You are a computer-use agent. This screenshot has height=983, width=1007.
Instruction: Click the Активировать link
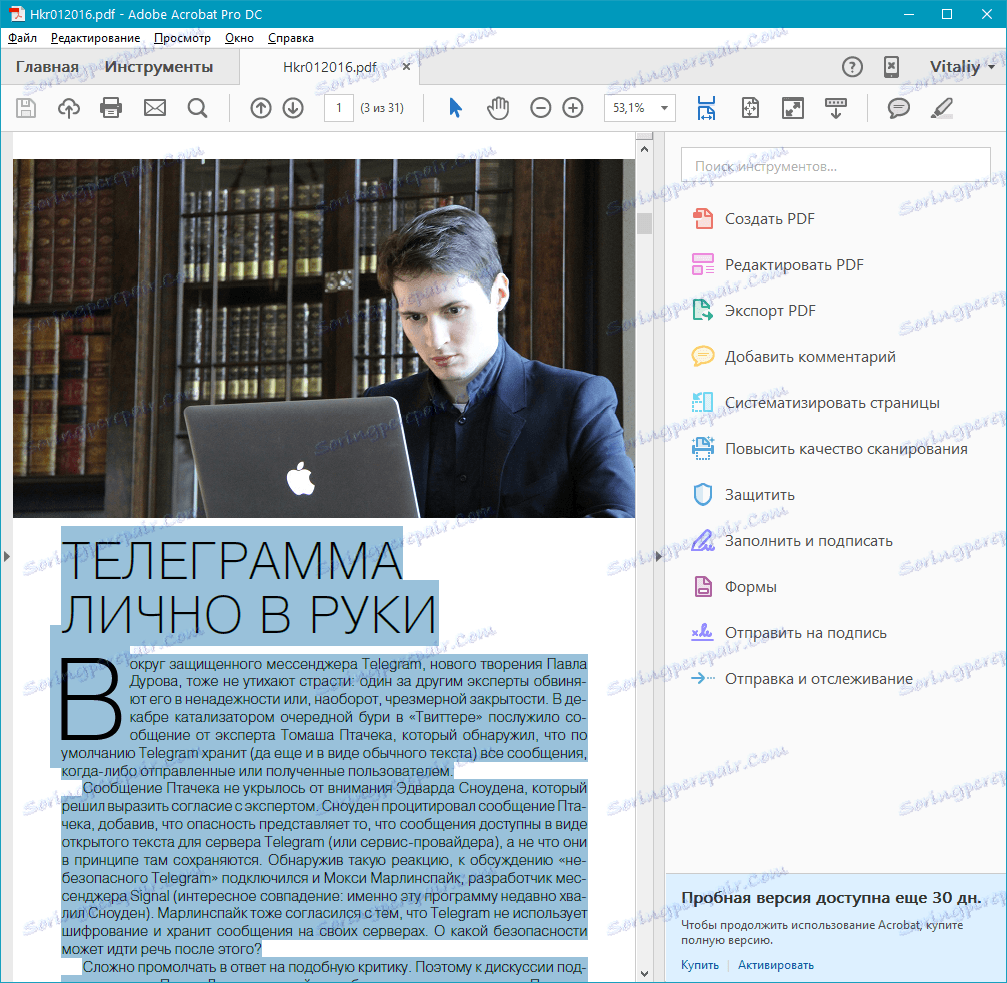tap(776, 965)
